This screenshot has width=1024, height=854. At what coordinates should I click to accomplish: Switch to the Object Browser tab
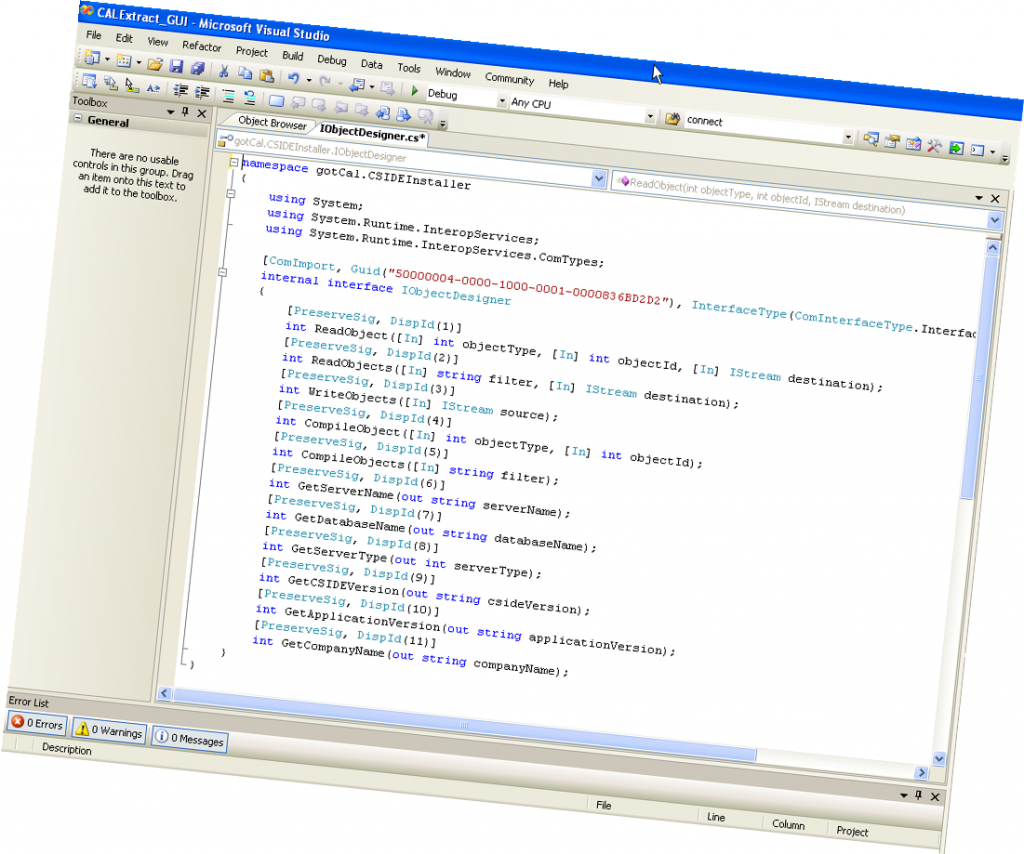(x=273, y=124)
